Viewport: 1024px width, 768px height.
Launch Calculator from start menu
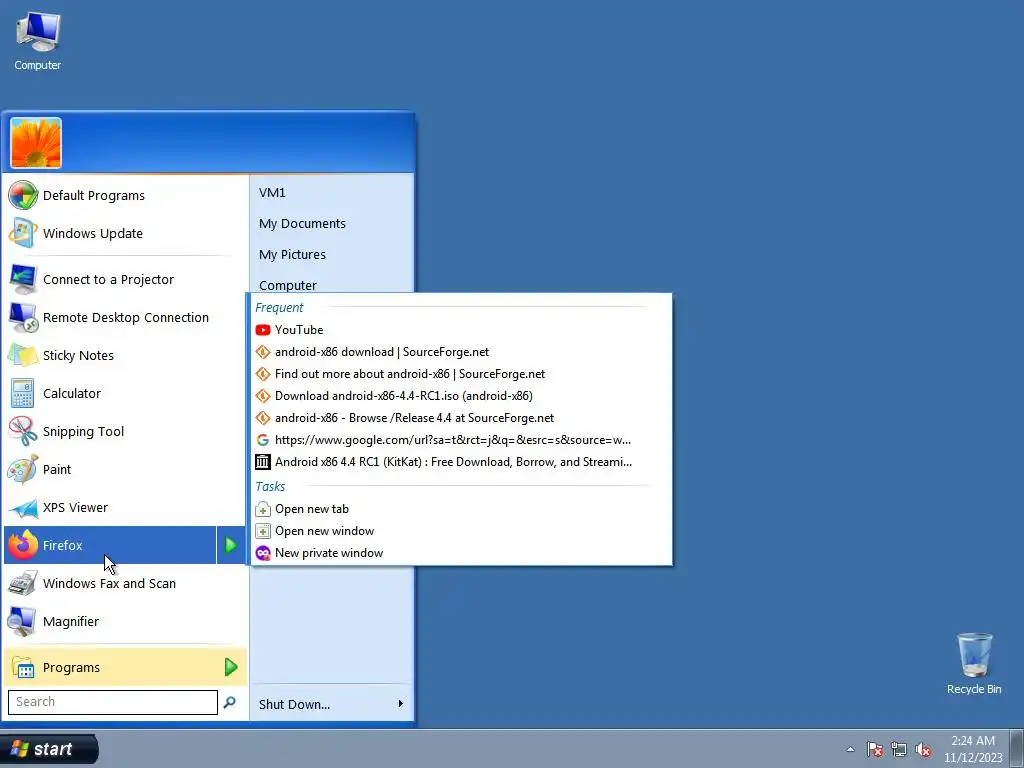tap(125, 393)
